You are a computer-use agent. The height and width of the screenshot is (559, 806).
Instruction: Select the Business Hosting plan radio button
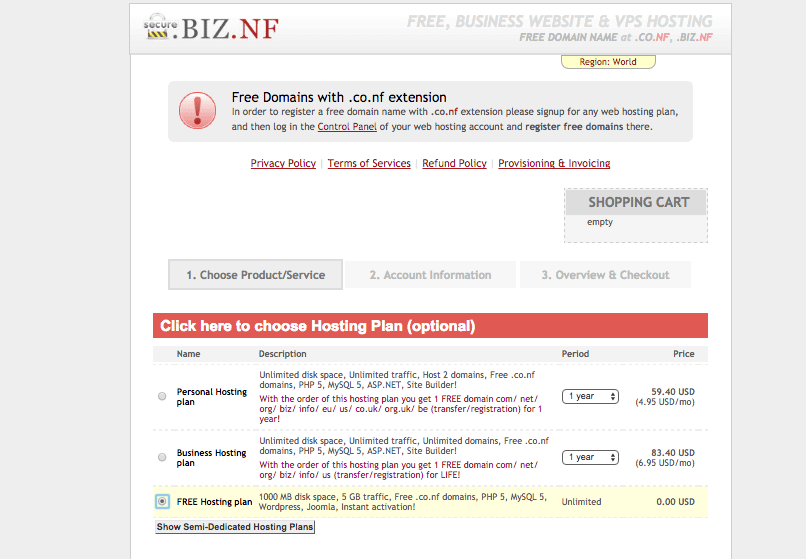tap(162, 457)
